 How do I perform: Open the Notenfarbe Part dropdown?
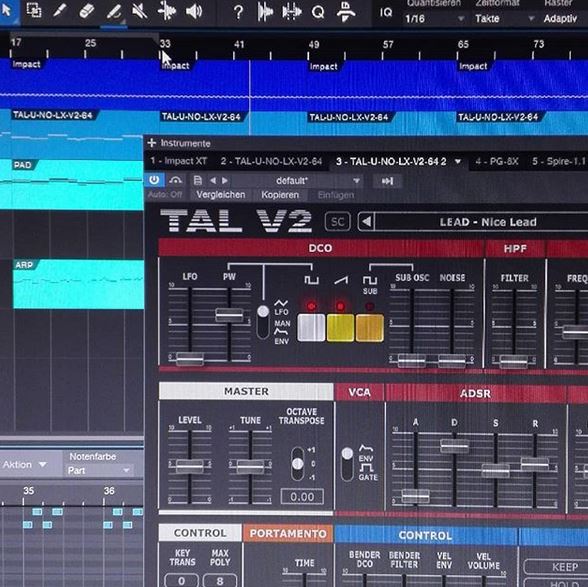(x=99, y=470)
